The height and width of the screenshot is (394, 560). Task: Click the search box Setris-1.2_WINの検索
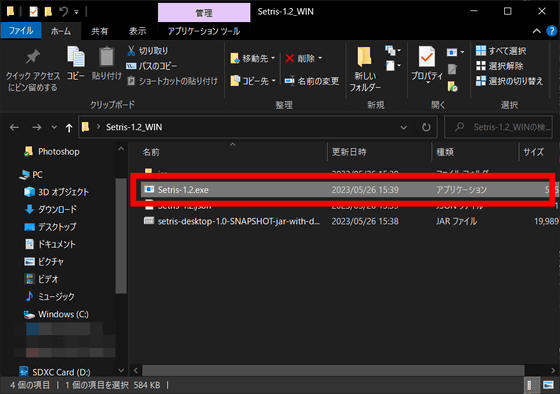(x=499, y=127)
